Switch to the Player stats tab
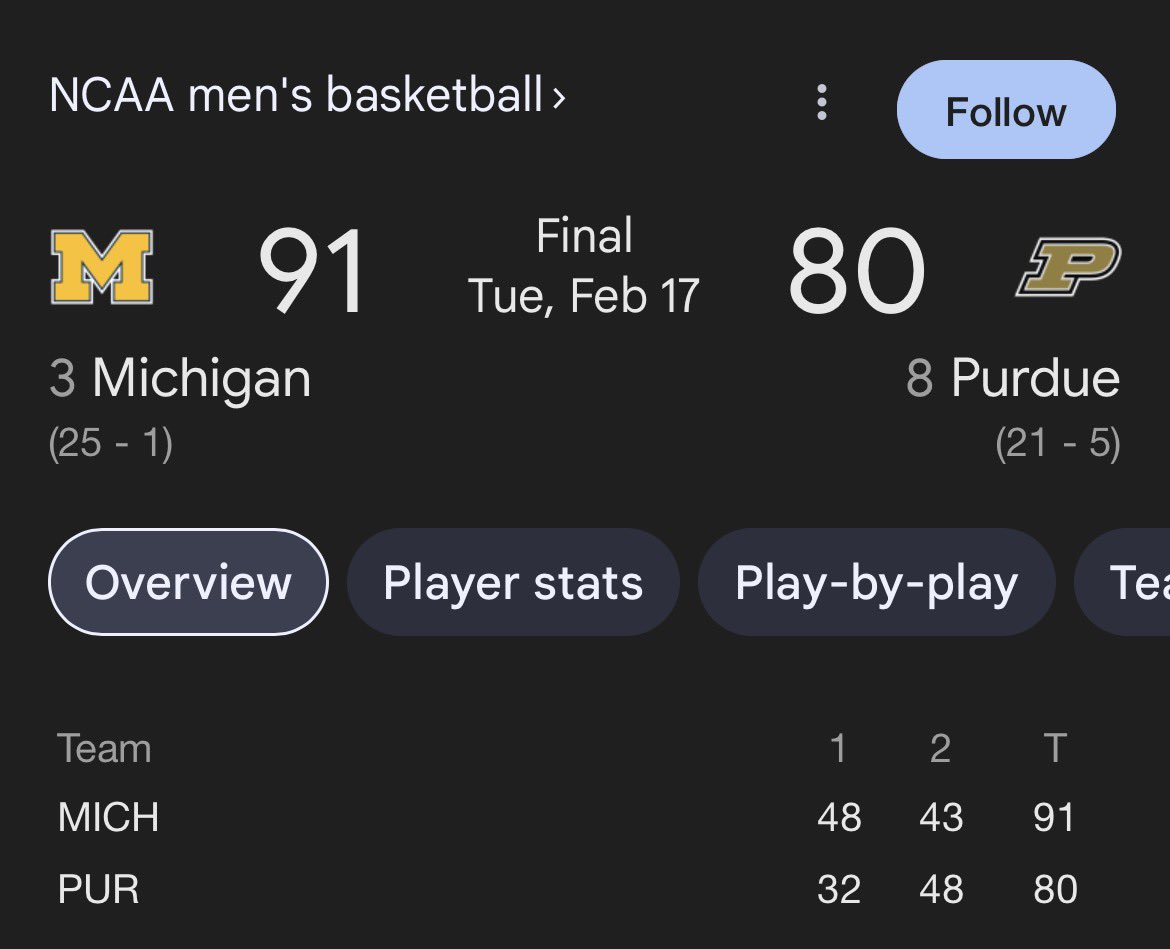Image resolution: width=1170 pixels, height=949 pixels. click(x=513, y=582)
